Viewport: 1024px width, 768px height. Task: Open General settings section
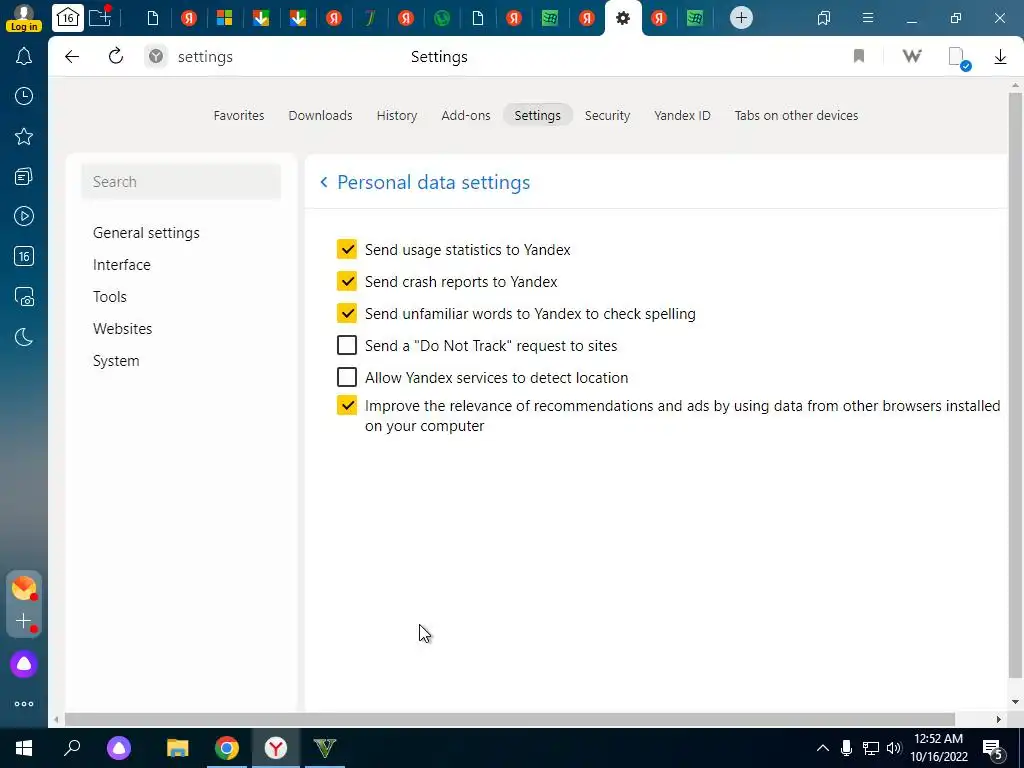(x=146, y=233)
